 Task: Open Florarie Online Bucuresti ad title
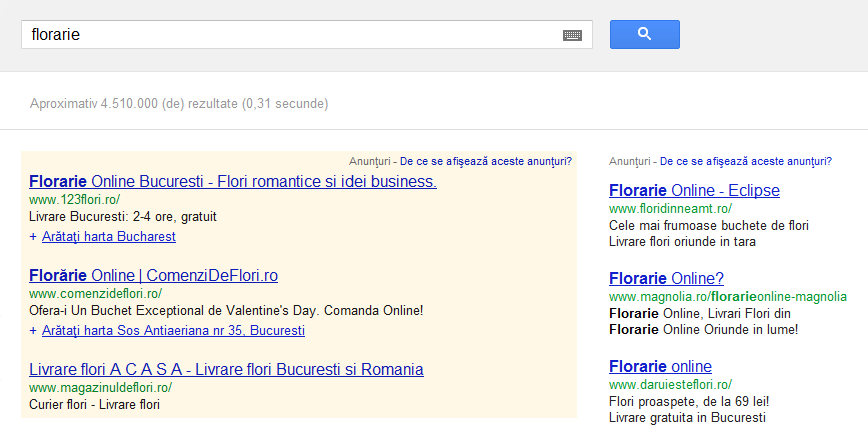[233, 181]
